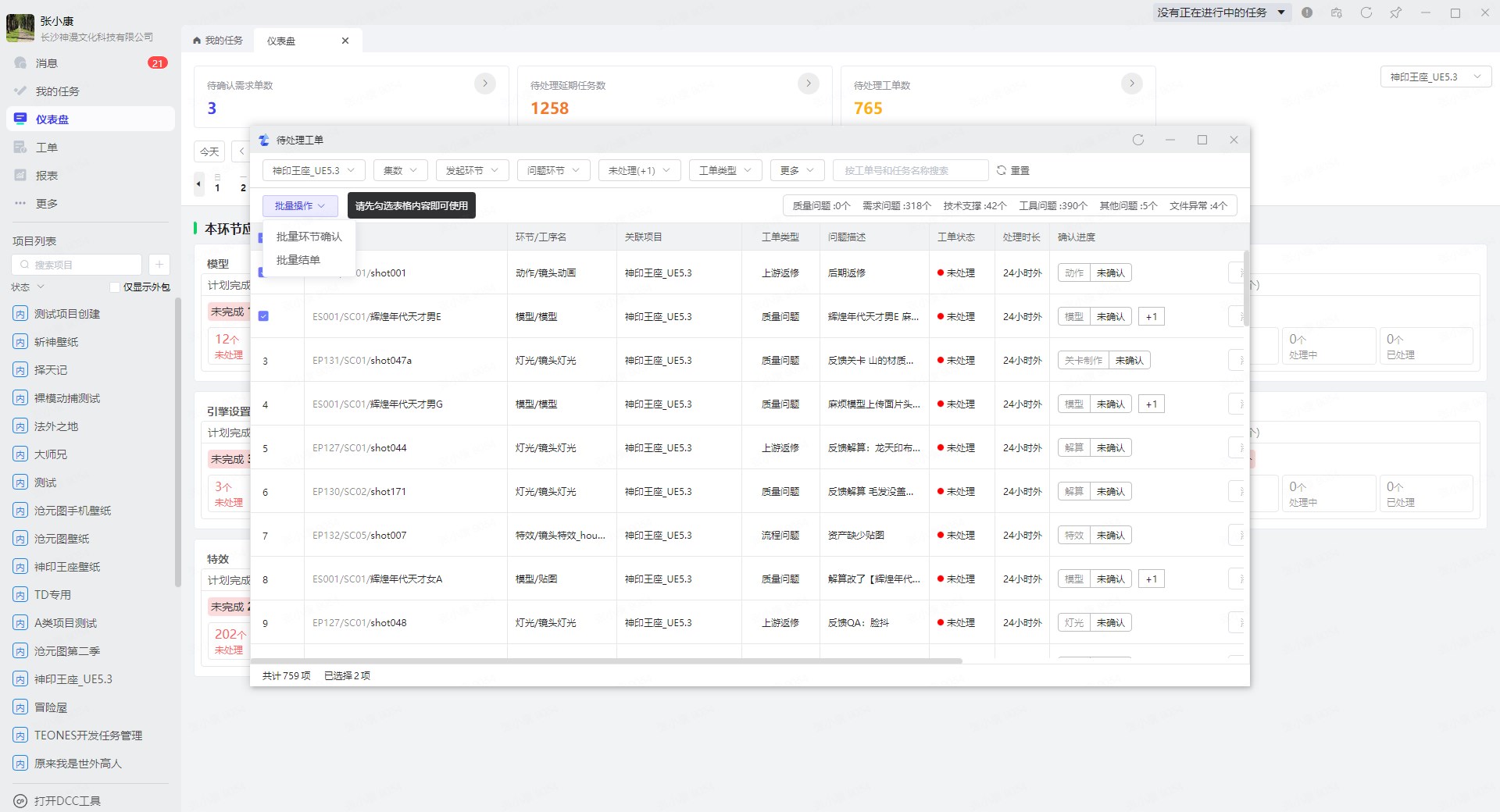Click arrow on 待处理延期任务数 card
The height and width of the screenshot is (812, 1500).
click(x=809, y=84)
